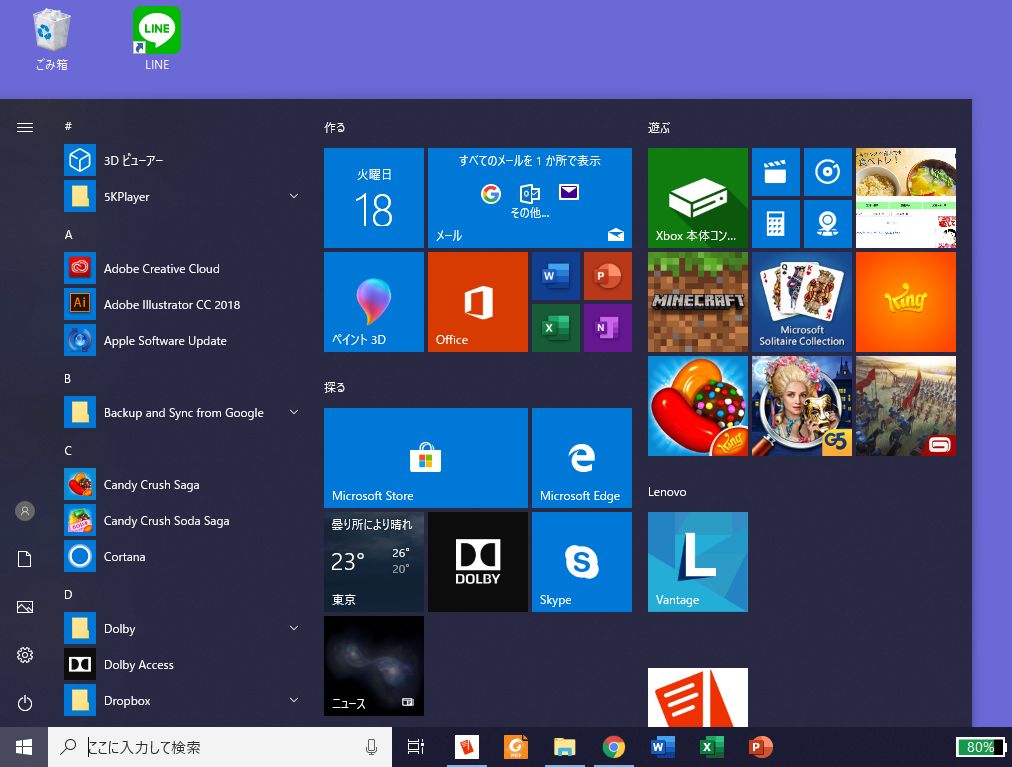The width and height of the screenshot is (1012, 767).
Task: Open Cortana from the app list
Action: (x=181, y=557)
